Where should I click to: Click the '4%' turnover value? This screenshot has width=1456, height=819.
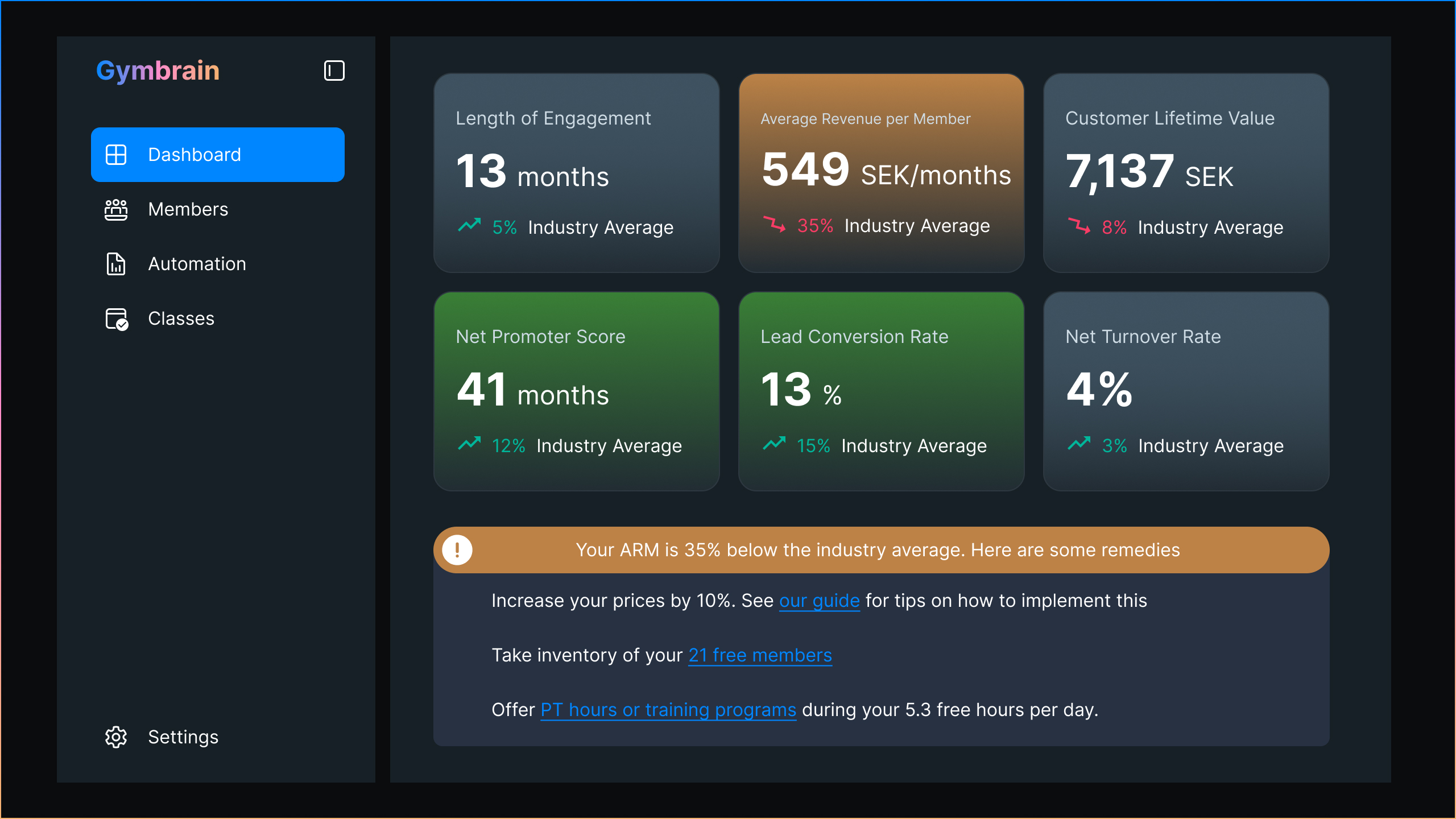[1099, 390]
